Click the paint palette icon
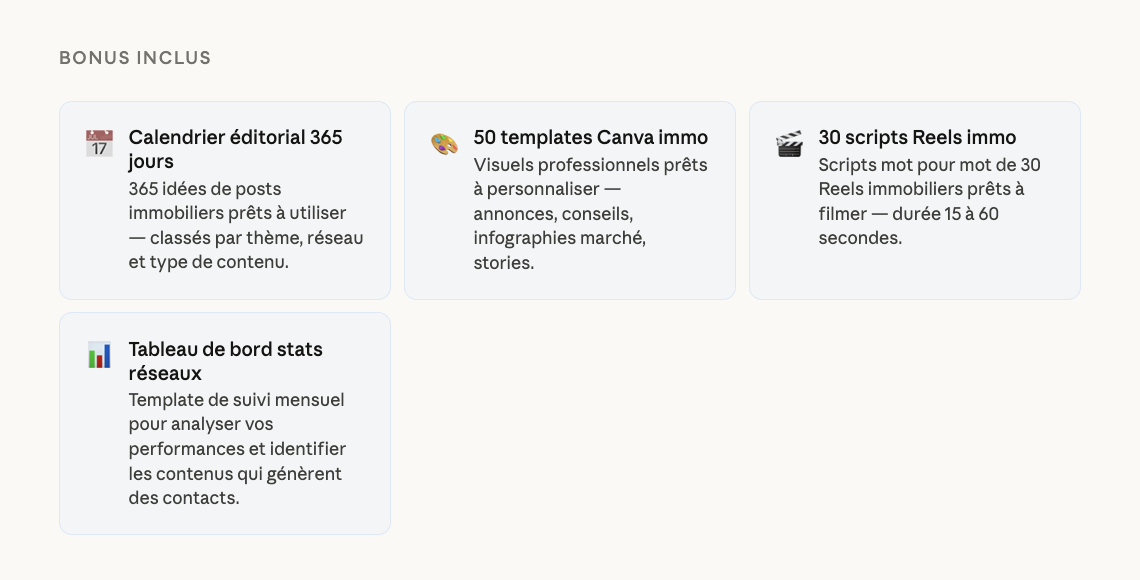1140x580 pixels. pyautogui.click(x=444, y=143)
